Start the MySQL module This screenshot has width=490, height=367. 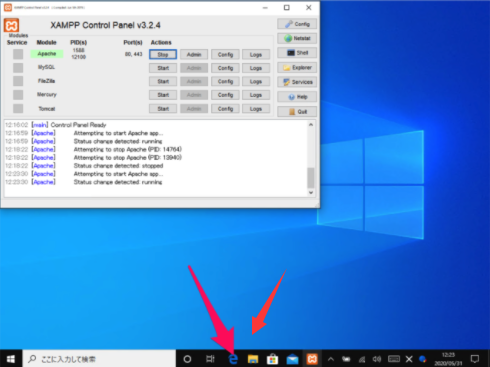[x=163, y=68]
